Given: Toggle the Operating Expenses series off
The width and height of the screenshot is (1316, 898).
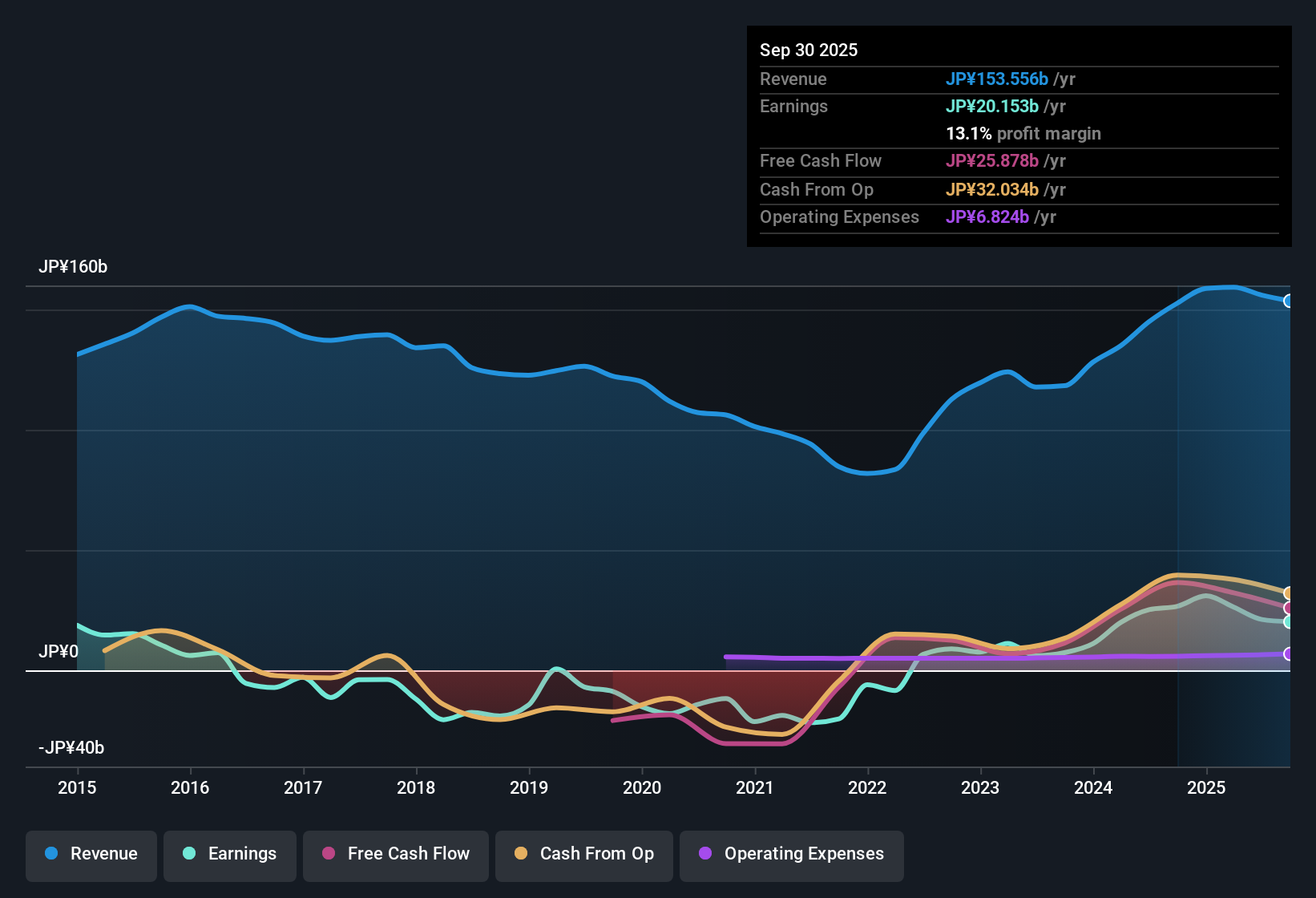Looking at the screenshot, I should pos(791,854).
